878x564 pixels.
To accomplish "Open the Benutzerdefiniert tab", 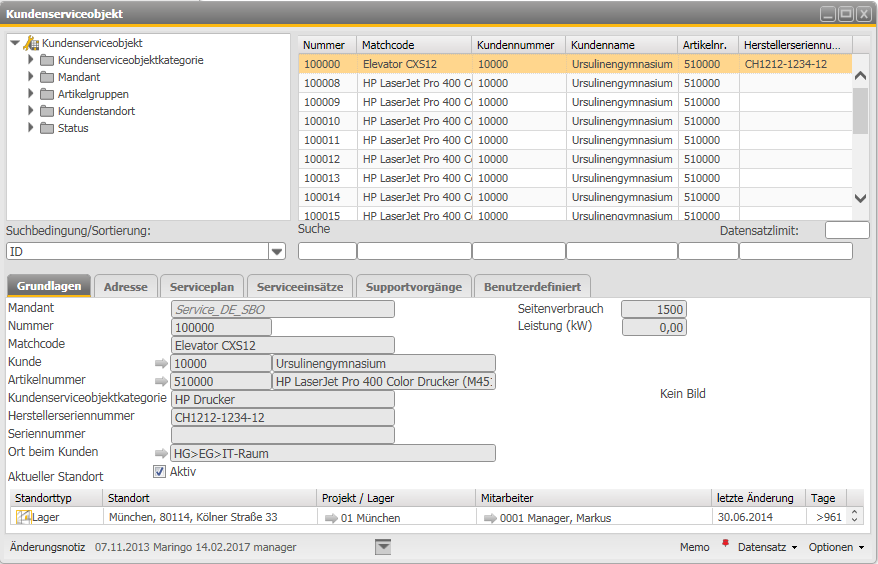I will click(x=533, y=287).
